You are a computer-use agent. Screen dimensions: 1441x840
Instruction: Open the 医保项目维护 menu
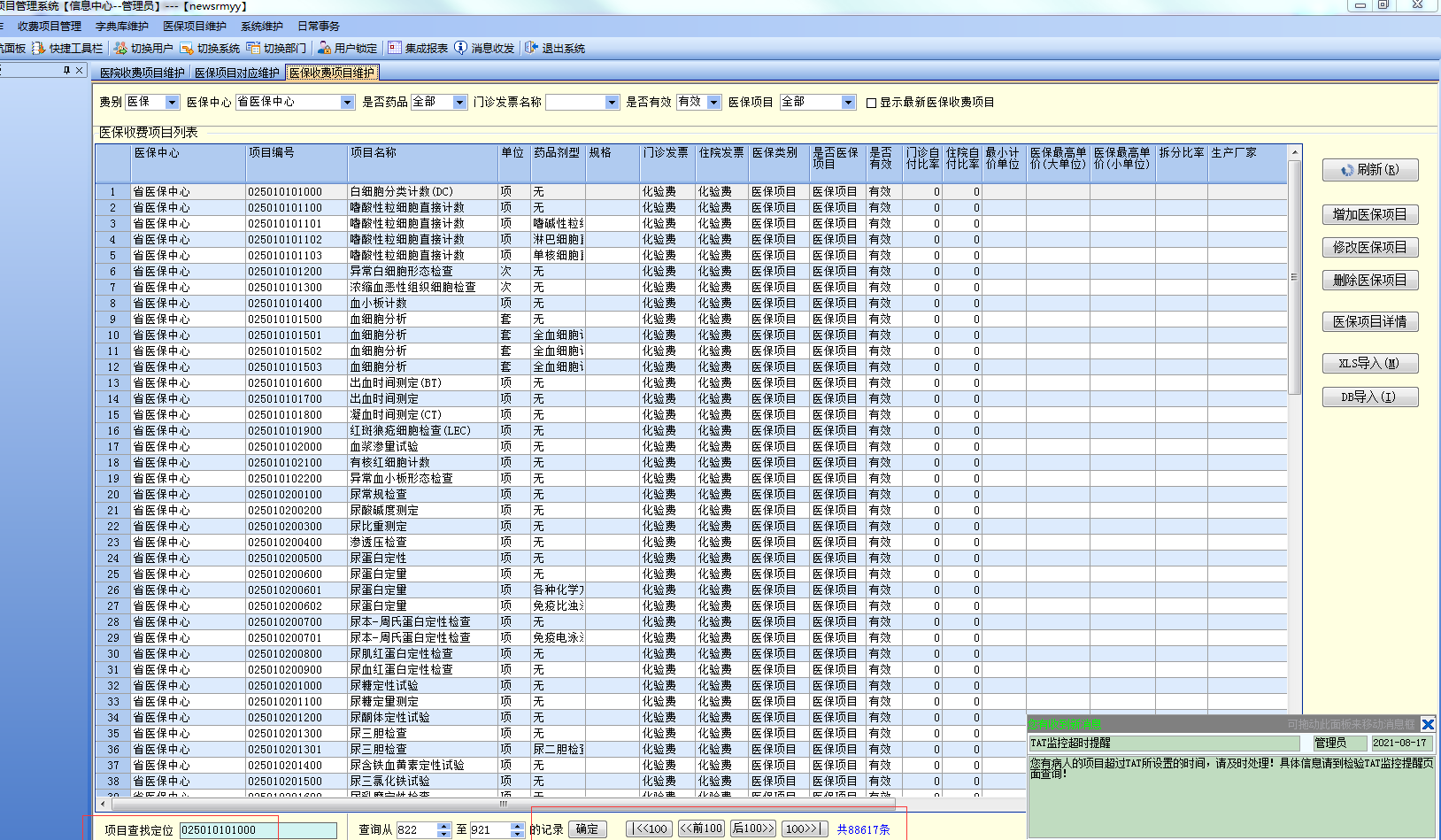195,27
